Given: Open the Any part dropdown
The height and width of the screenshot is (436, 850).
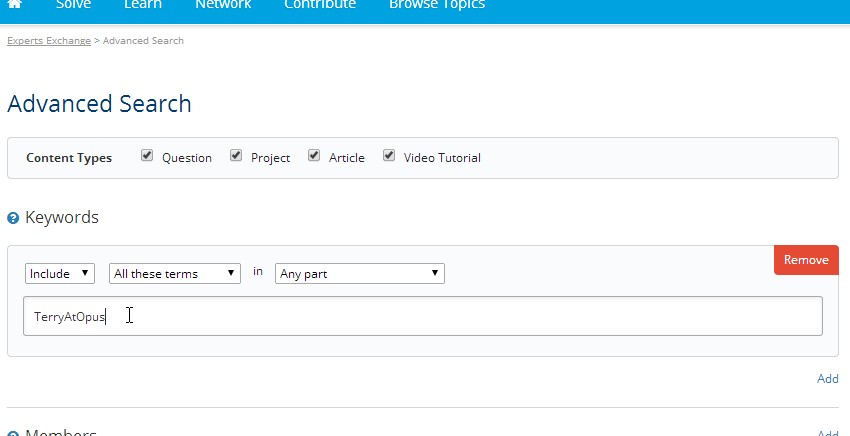Looking at the screenshot, I should tap(360, 273).
